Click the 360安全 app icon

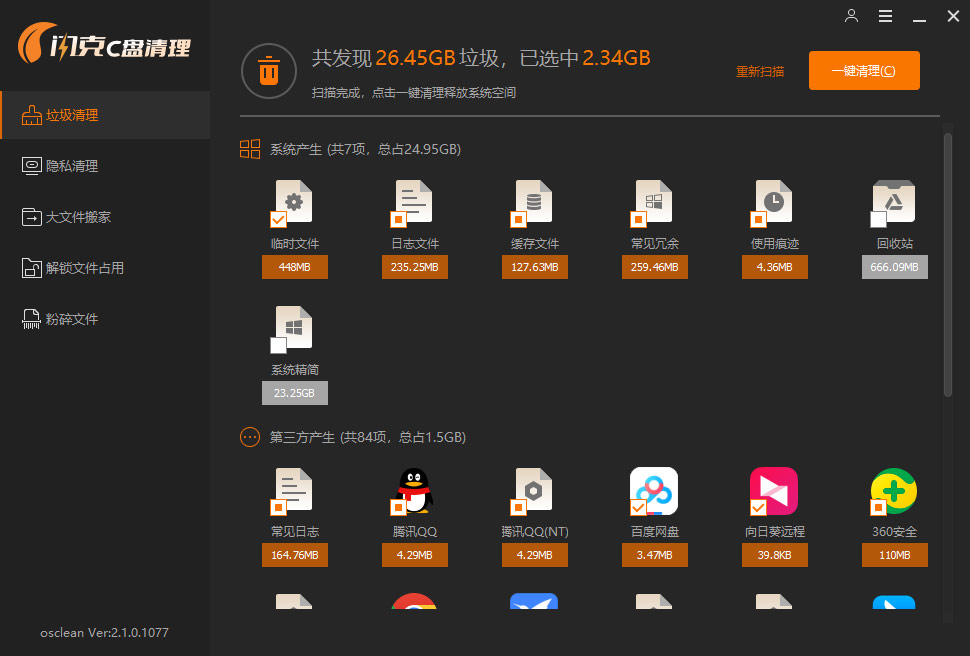point(894,491)
